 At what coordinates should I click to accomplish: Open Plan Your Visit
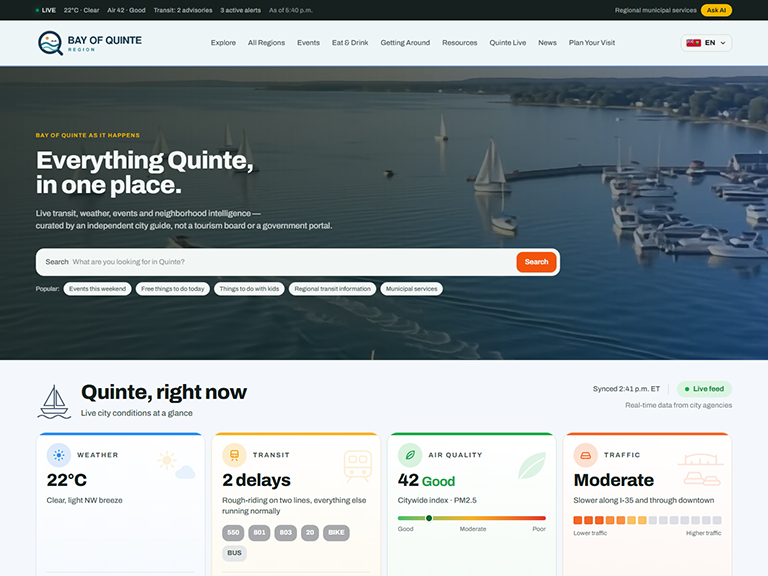(592, 43)
